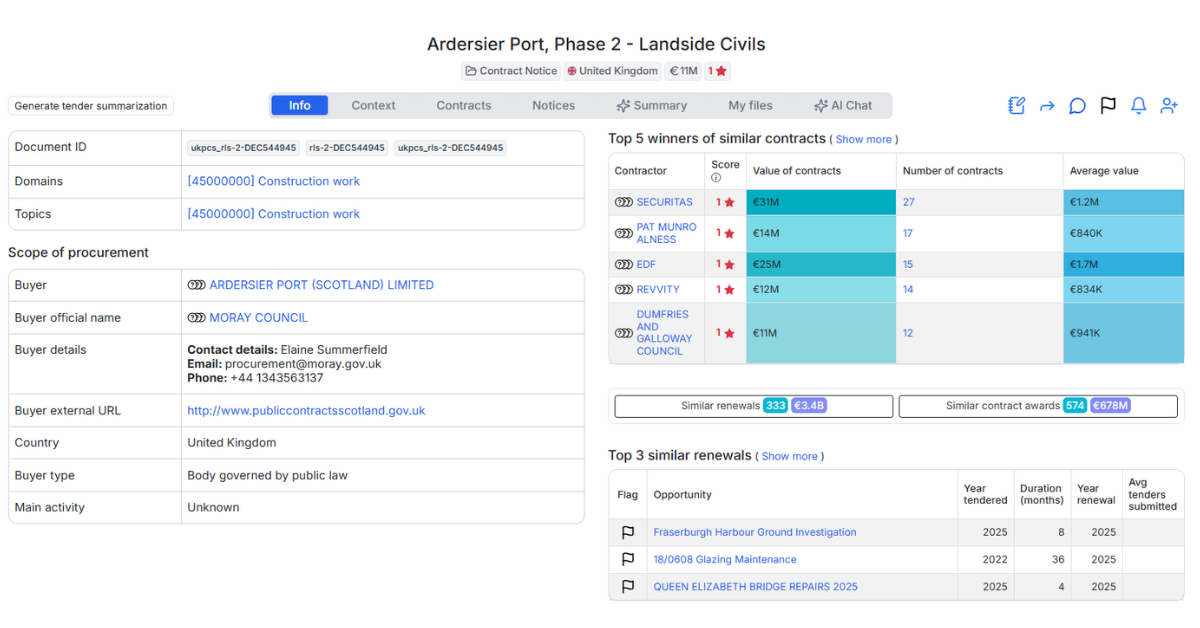Click the notification bell icon

pos(1138,106)
